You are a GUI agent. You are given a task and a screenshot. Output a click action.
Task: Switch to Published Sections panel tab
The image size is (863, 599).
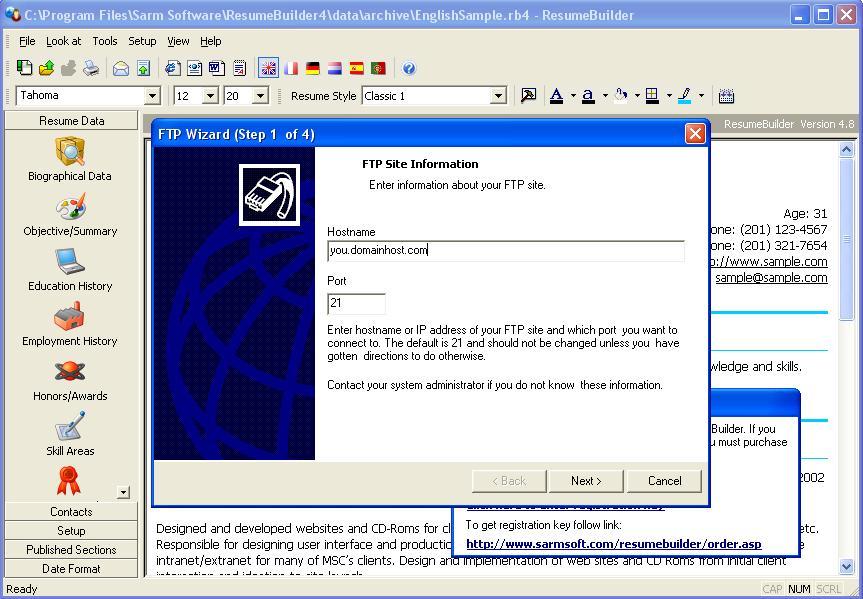coord(71,549)
